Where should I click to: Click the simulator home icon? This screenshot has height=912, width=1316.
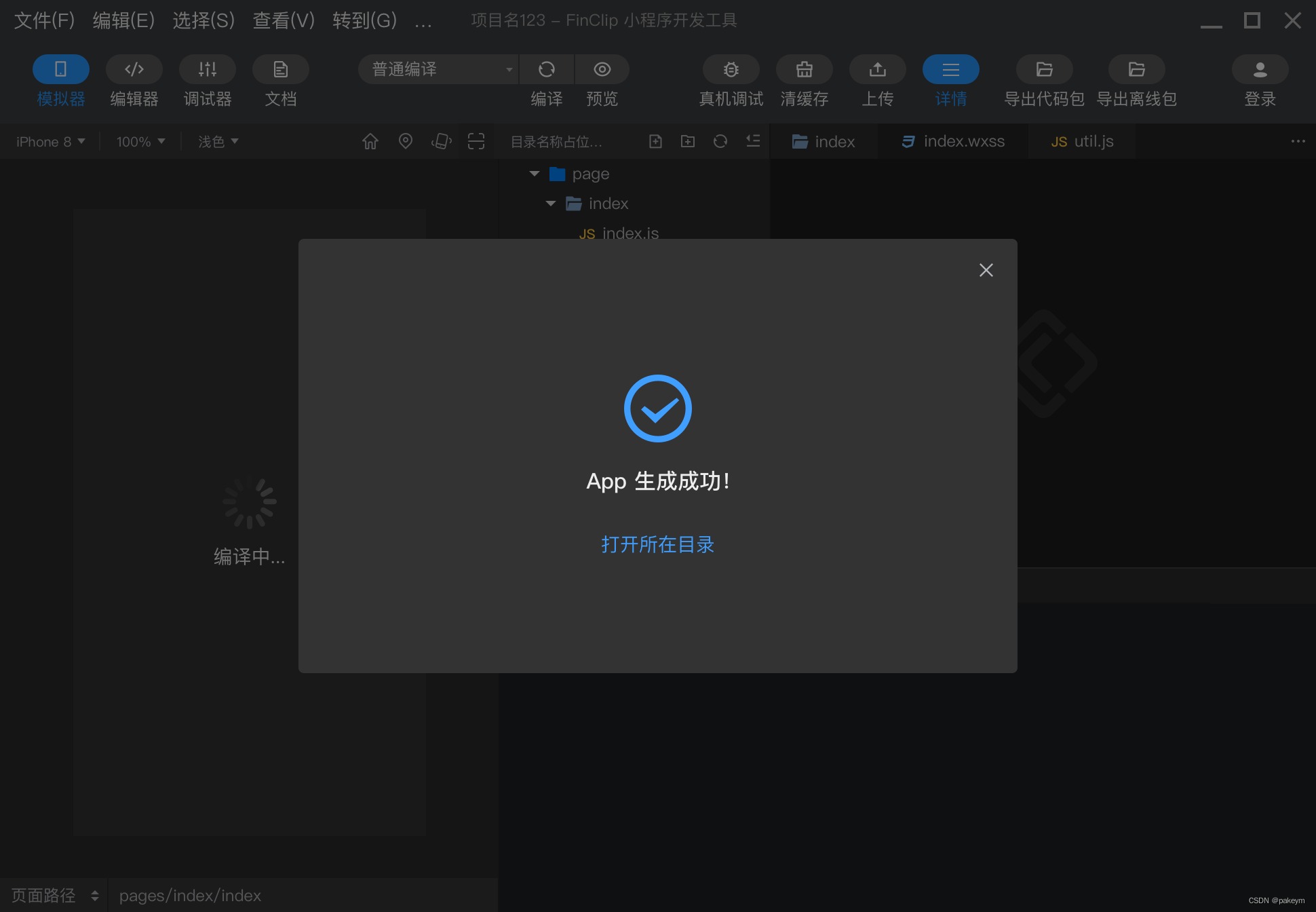coord(370,141)
